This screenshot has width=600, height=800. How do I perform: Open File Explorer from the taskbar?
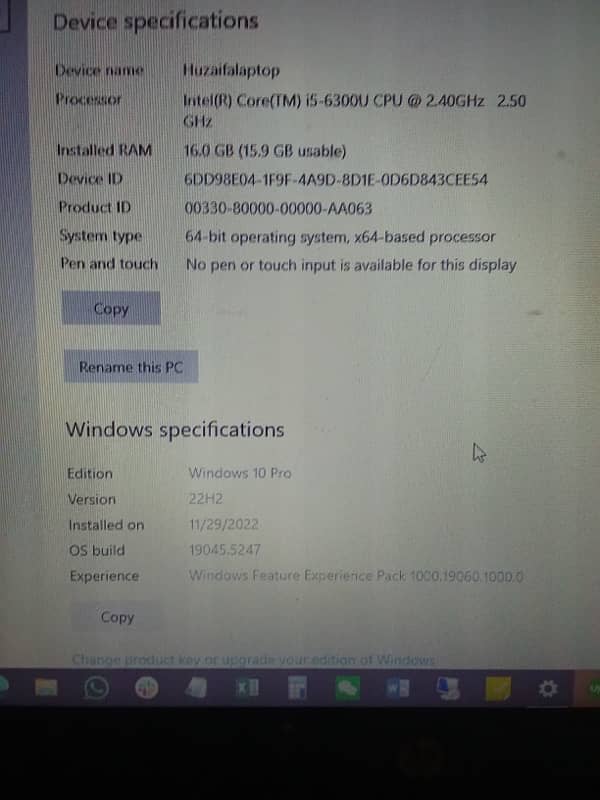(x=46, y=688)
